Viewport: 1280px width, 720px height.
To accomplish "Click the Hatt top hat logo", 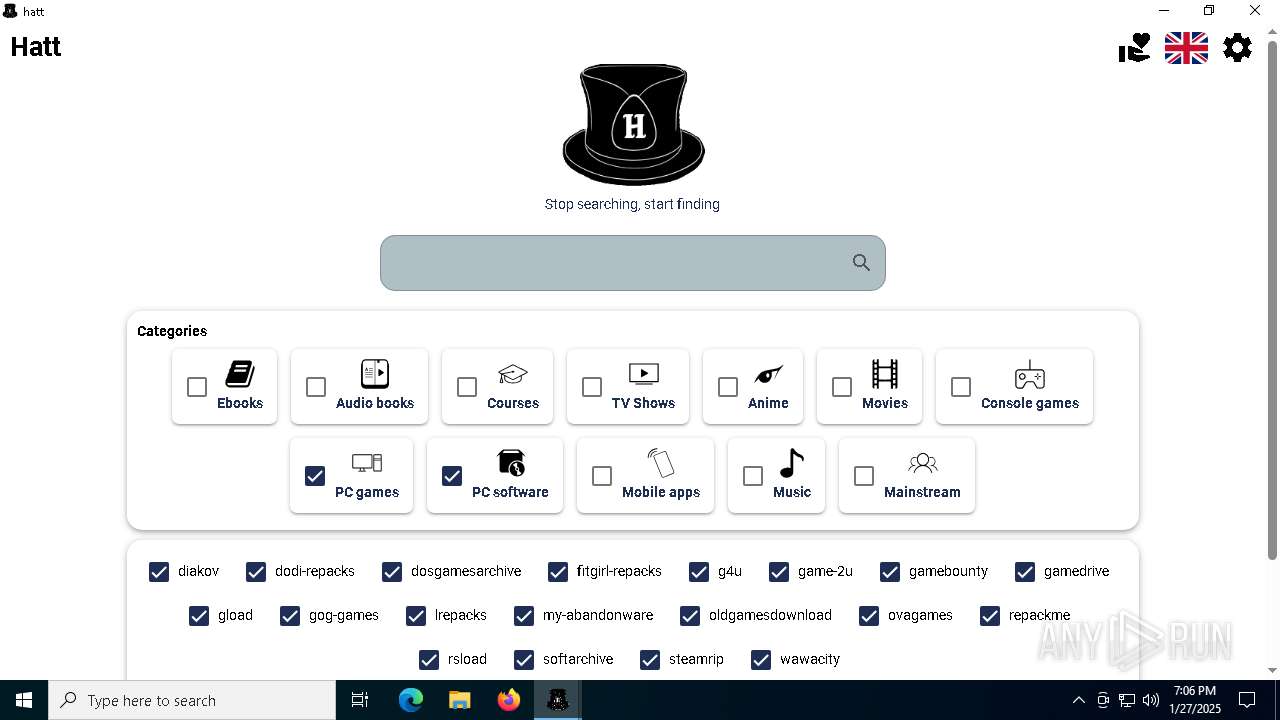I will (x=633, y=124).
